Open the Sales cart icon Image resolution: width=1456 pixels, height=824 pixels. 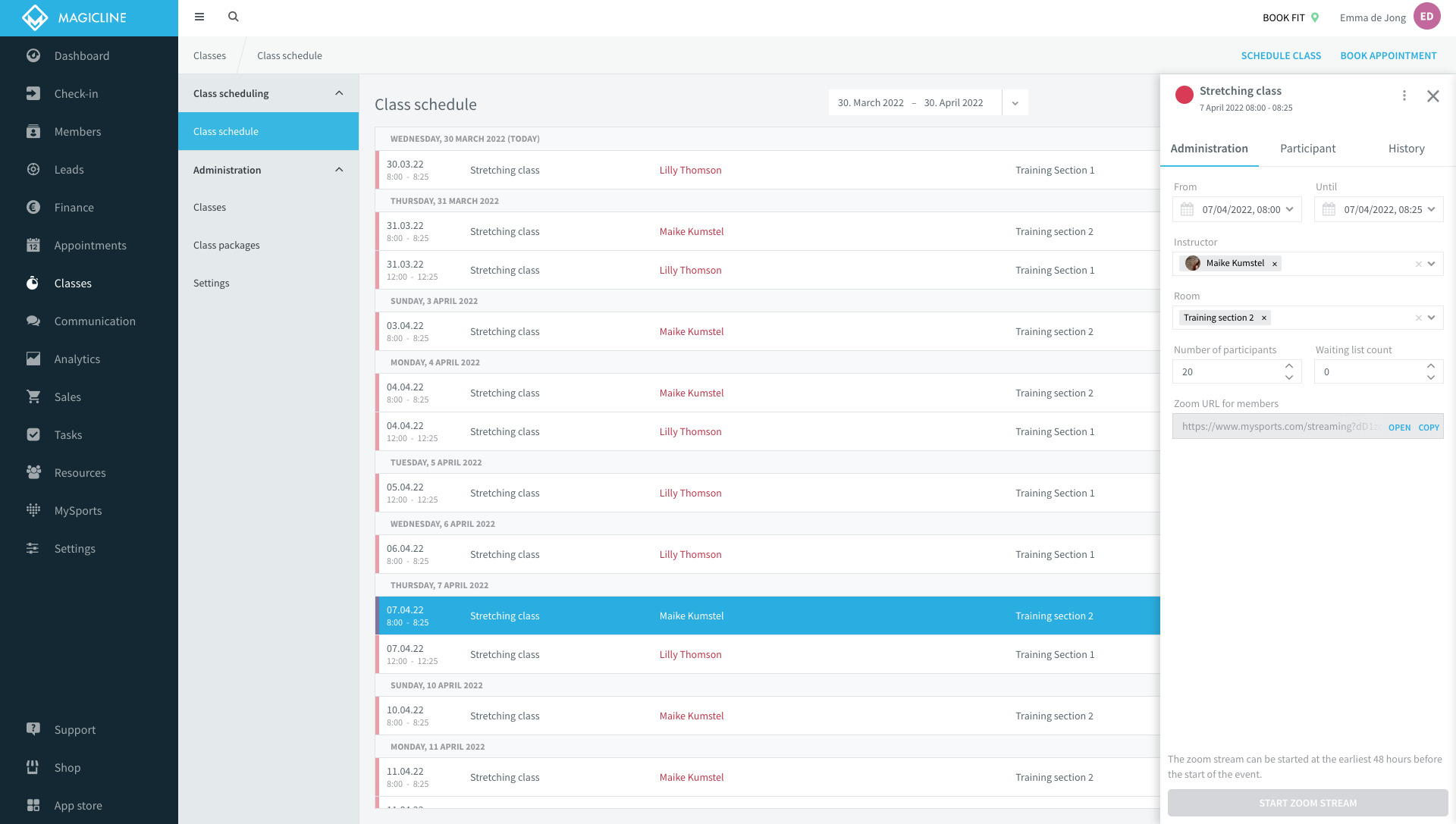pos(33,397)
